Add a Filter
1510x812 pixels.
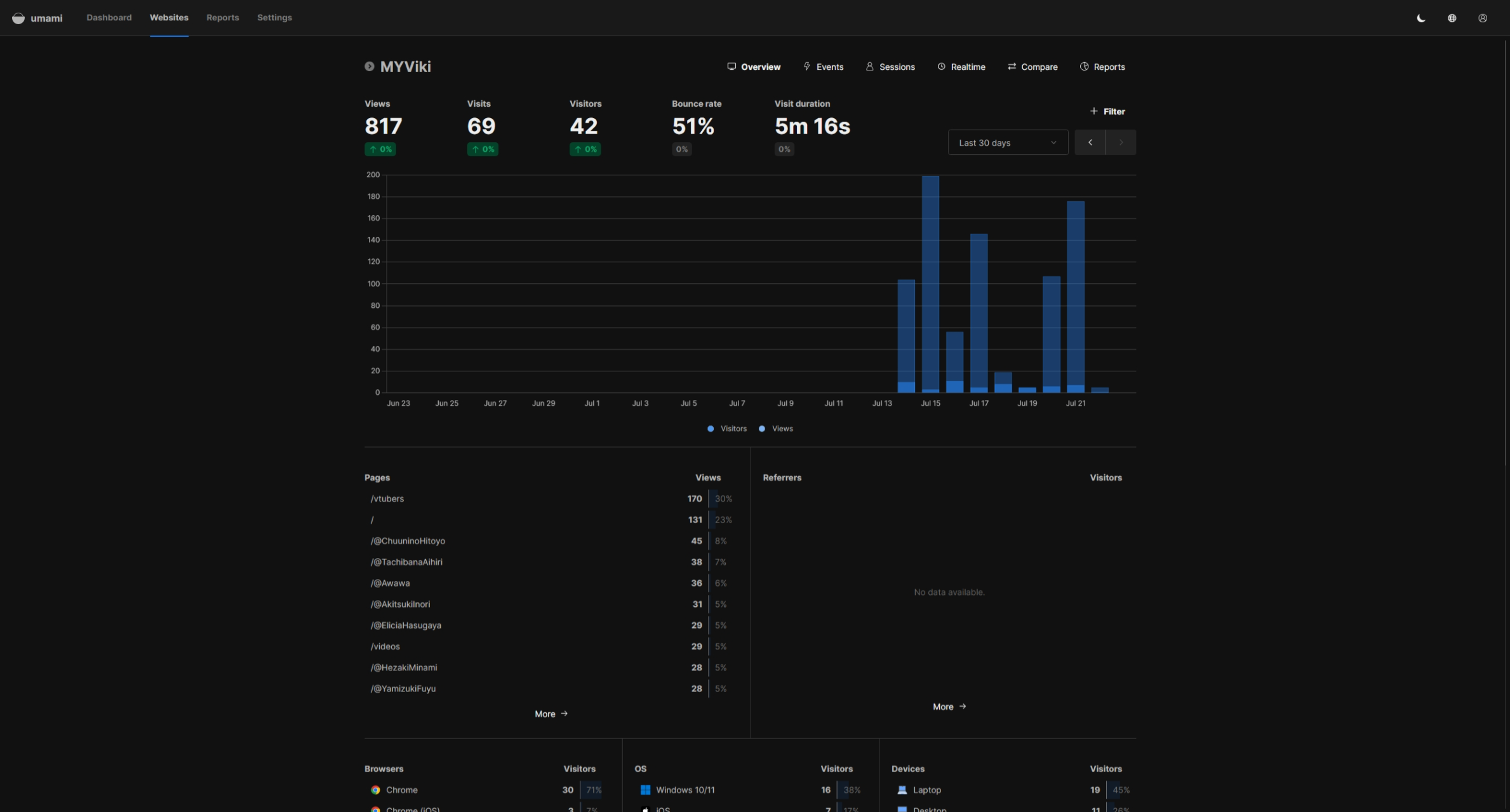coord(1107,111)
